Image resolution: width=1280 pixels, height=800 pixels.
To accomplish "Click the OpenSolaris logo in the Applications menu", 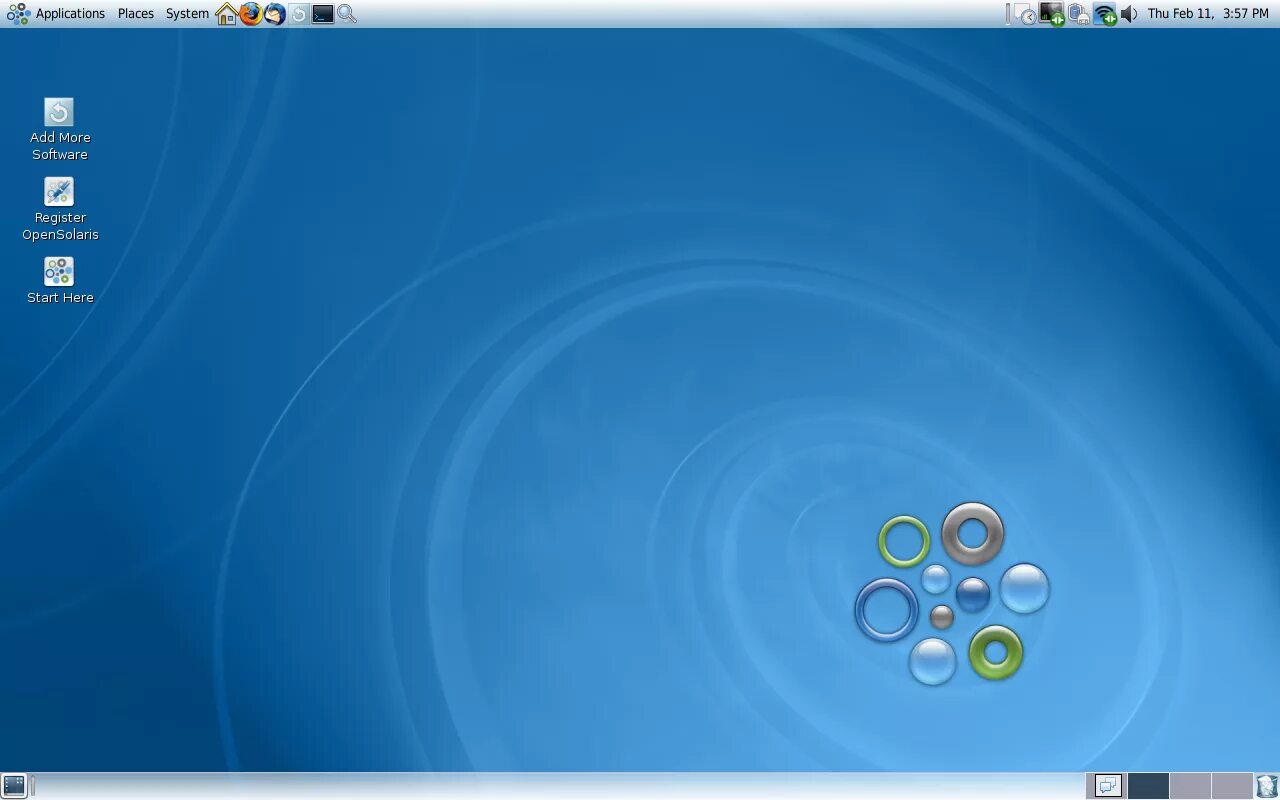I will pyautogui.click(x=18, y=14).
